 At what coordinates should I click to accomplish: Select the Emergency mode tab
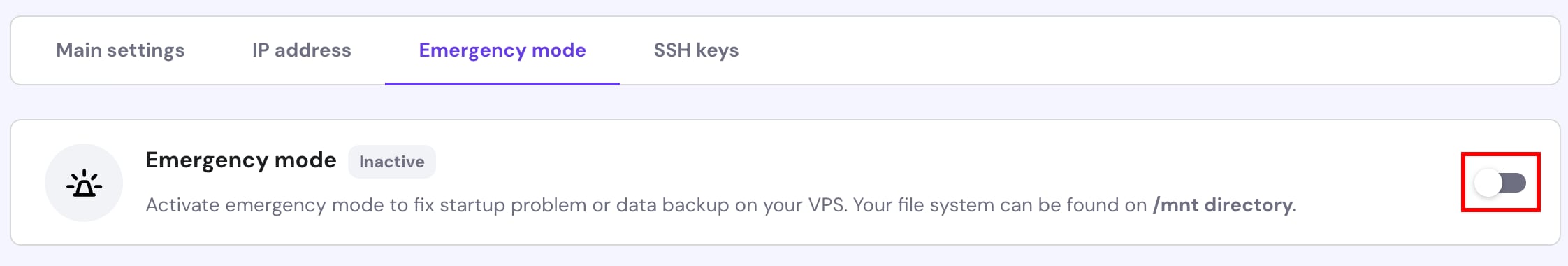502,50
